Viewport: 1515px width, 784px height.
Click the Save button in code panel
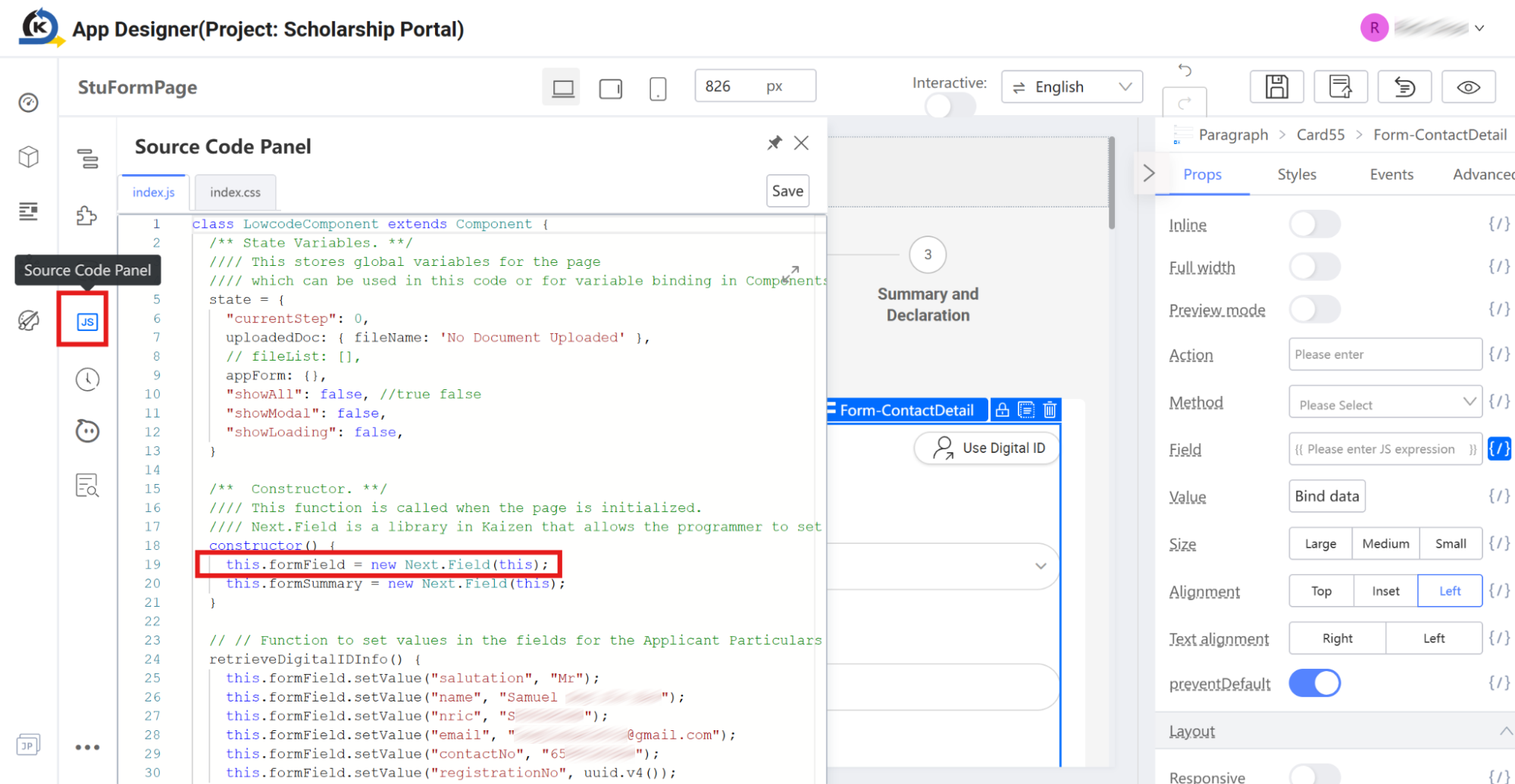[787, 191]
